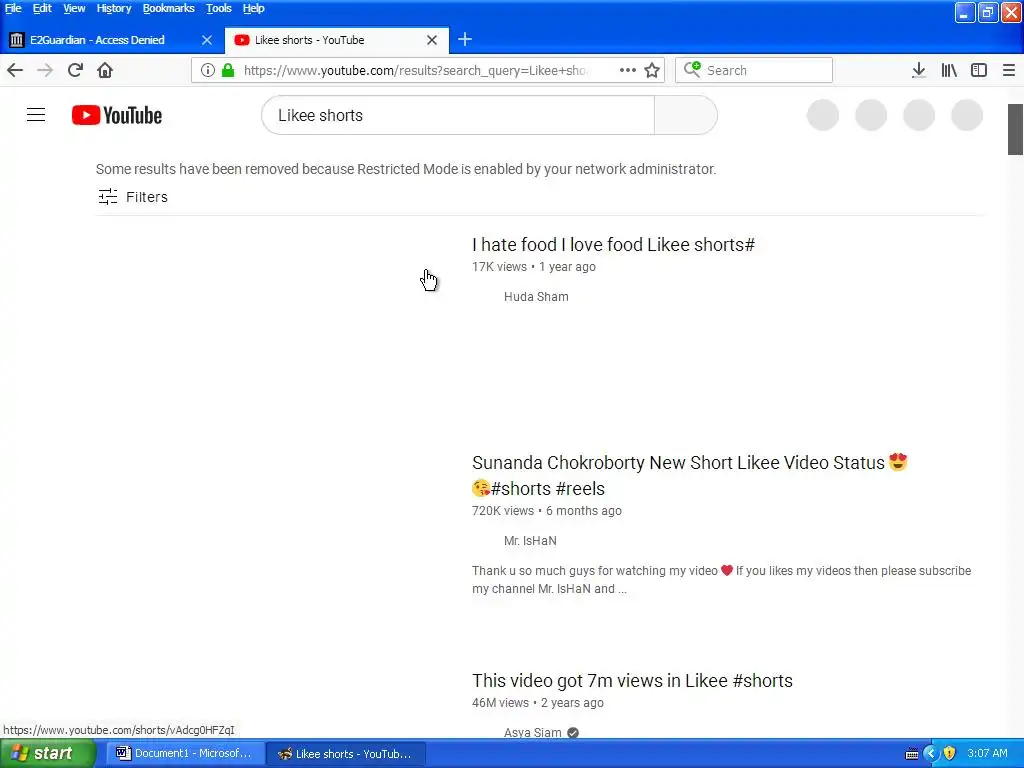Open the History menu
This screenshot has height=768, width=1024.
[114, 8]
